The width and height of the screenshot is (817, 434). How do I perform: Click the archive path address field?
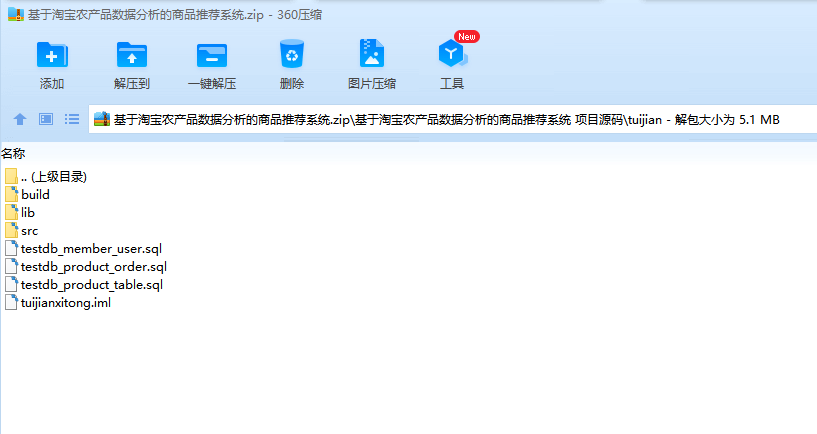tap(452, 119)
